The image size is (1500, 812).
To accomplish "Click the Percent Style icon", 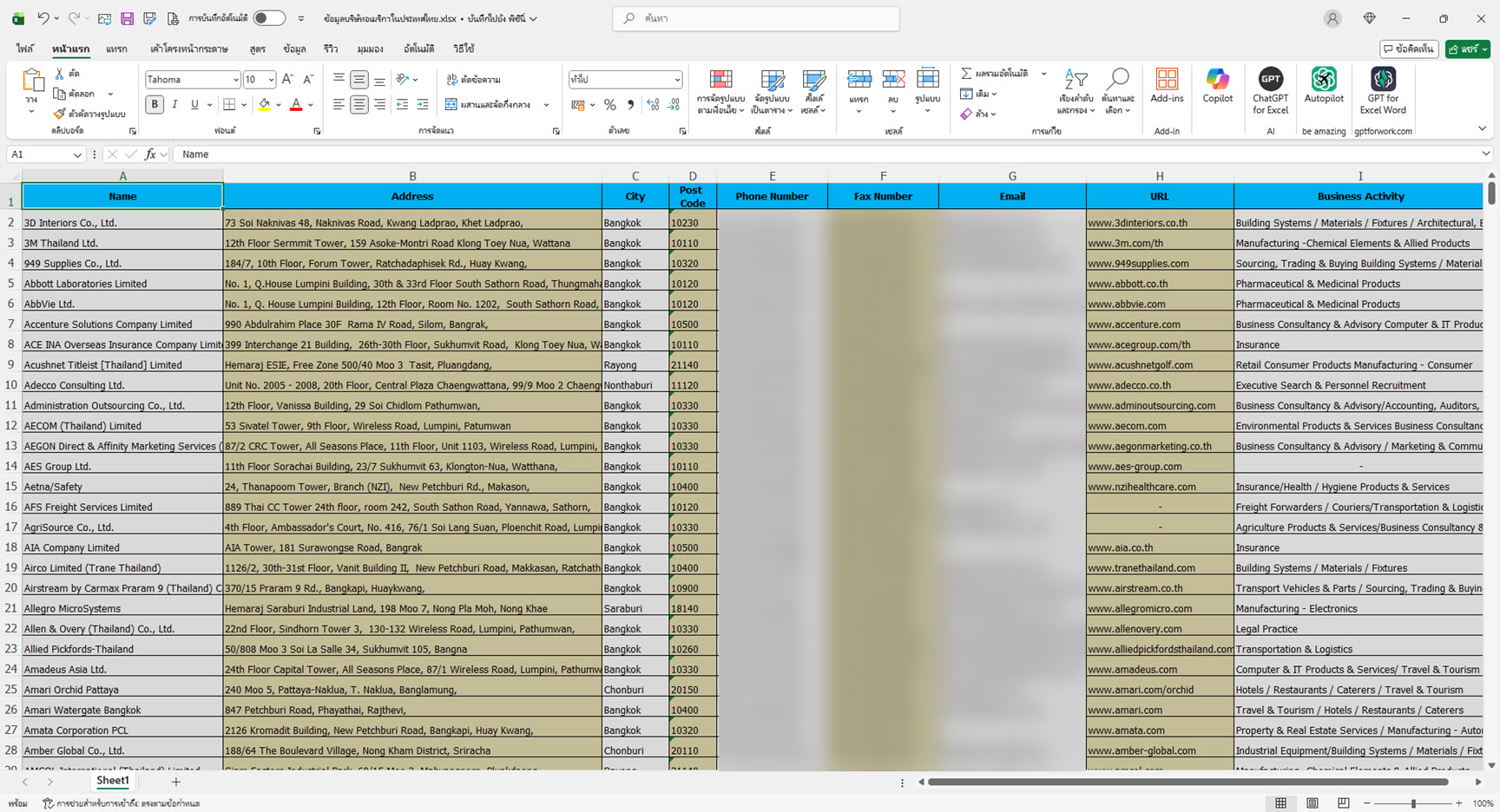I will (610, 105).
